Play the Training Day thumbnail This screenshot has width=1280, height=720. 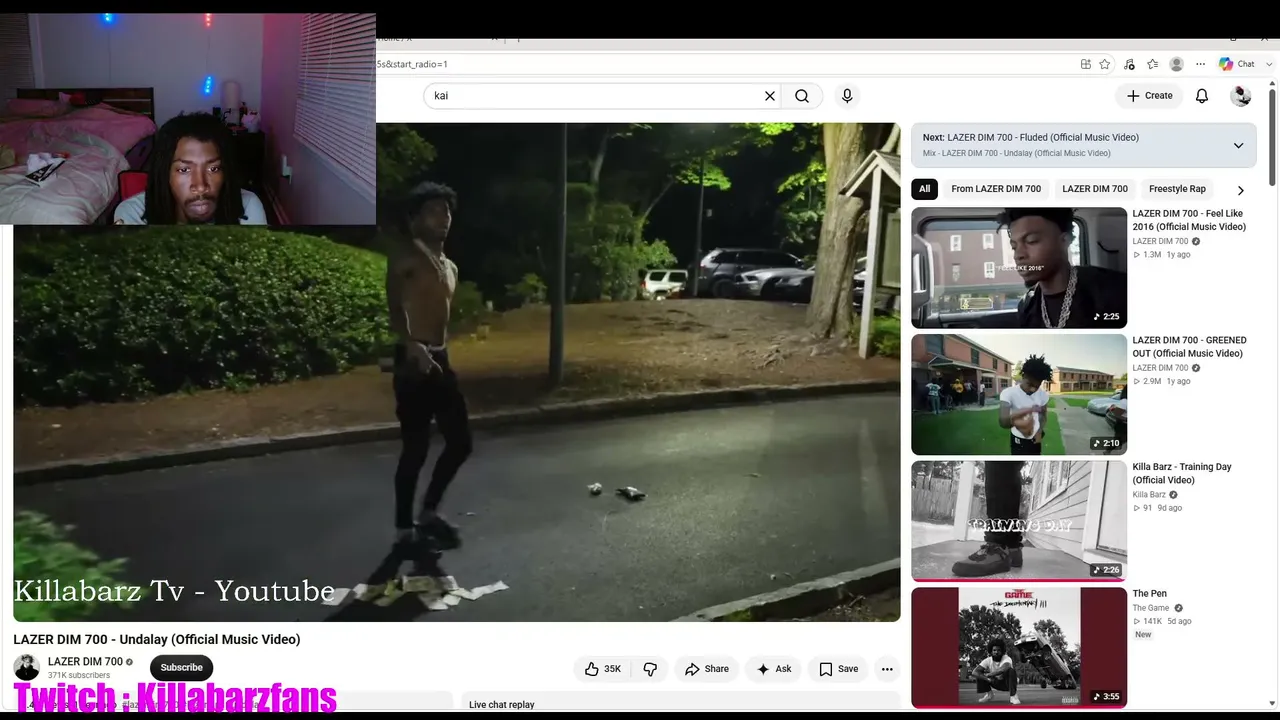pos(1019,520)
